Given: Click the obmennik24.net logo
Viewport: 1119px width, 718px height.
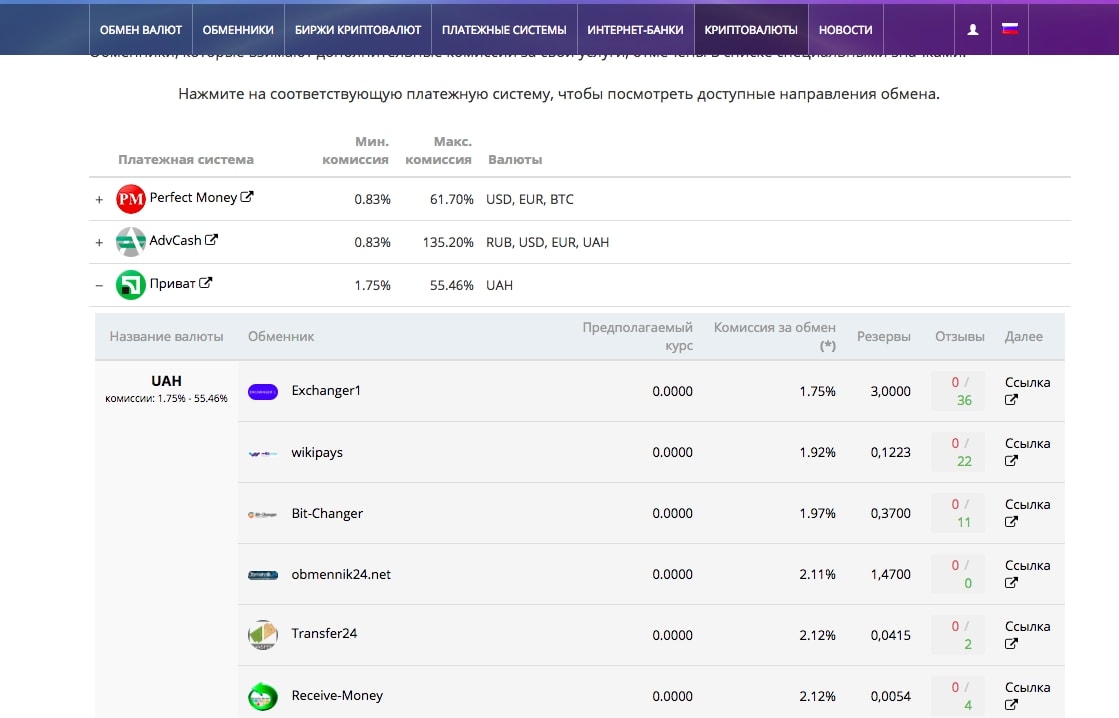Looking at the screenshot, I should click(263, 575).
